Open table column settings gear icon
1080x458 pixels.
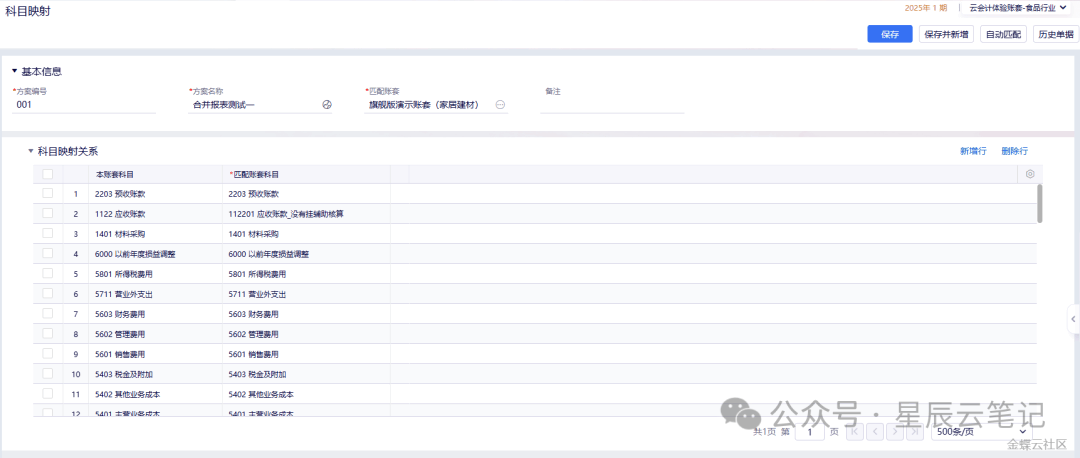[x=1030, y=174]
